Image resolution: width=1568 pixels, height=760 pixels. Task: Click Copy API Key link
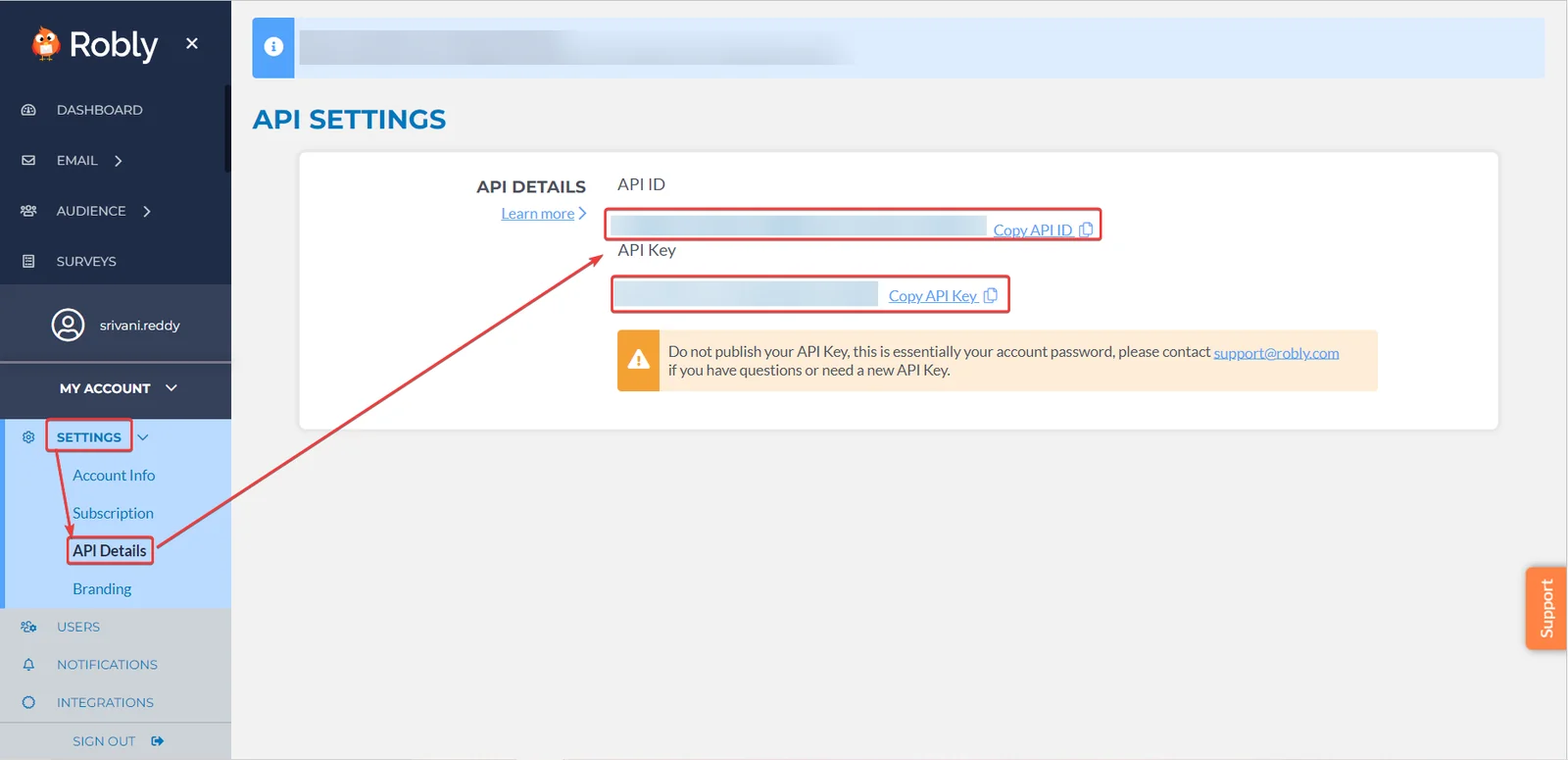933,296
